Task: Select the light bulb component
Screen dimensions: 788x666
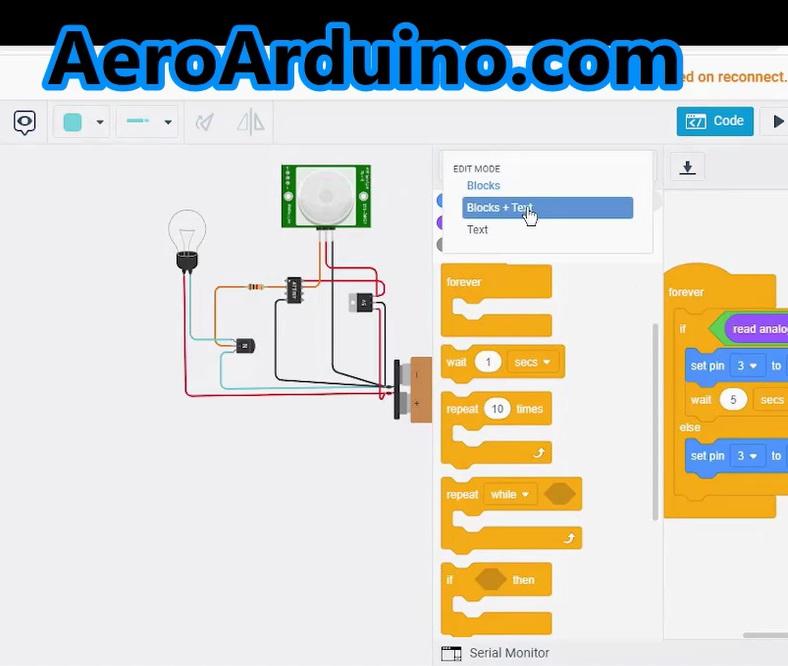Action: [187, 240]
